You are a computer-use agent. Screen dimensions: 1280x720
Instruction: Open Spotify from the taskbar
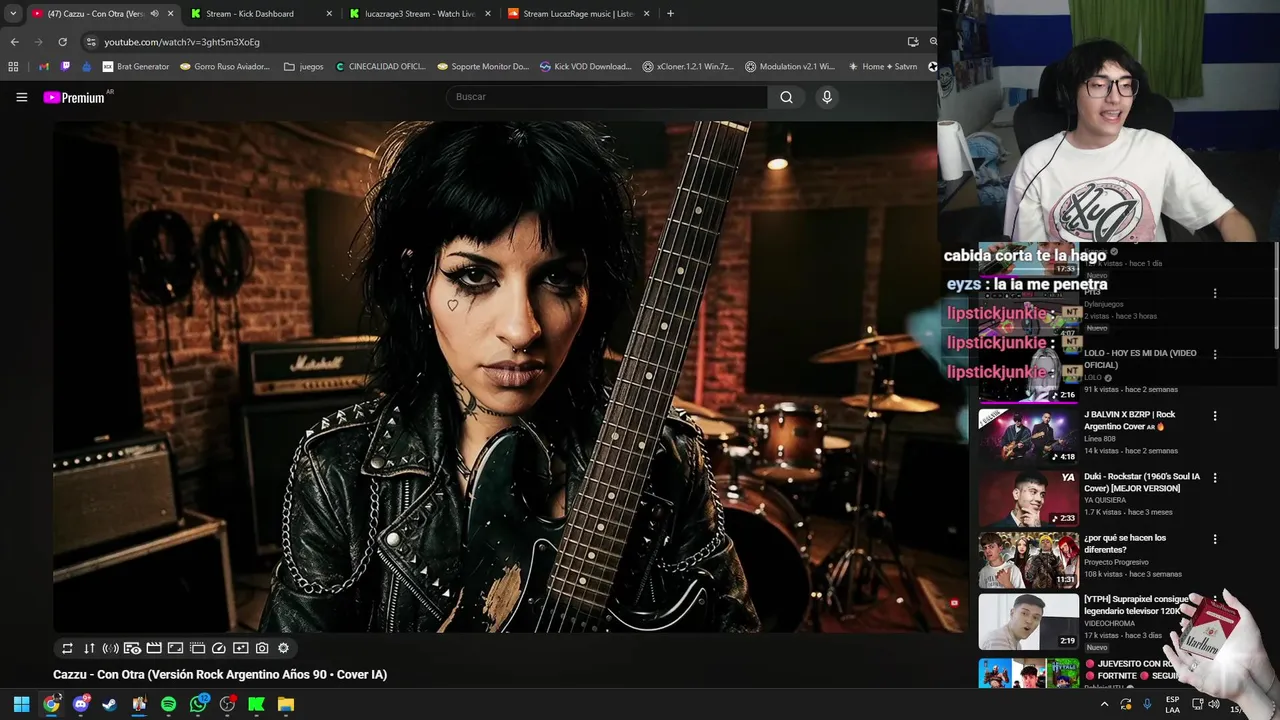pyautogui.click(x=168, y=704)
